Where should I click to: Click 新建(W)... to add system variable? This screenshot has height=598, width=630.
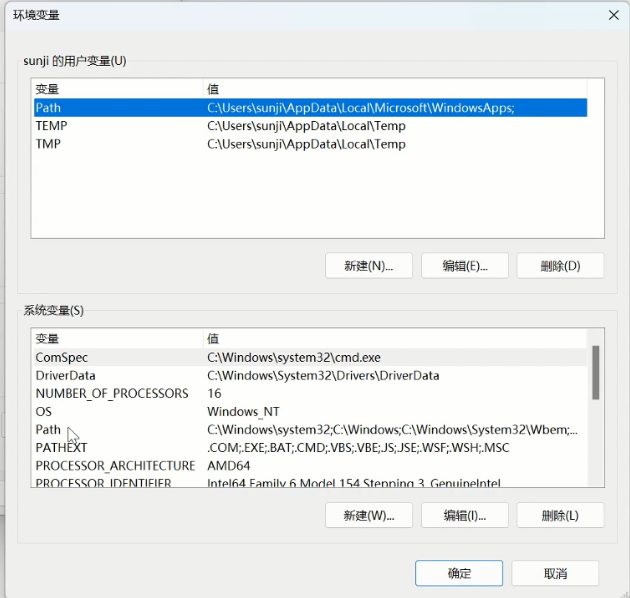pyautogui.click(x=368, y=515)
